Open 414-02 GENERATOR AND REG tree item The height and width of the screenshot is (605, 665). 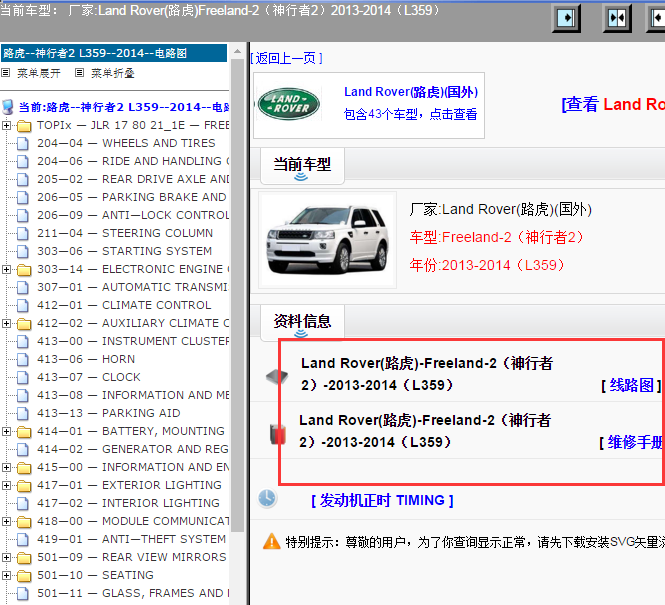point(133,449)
